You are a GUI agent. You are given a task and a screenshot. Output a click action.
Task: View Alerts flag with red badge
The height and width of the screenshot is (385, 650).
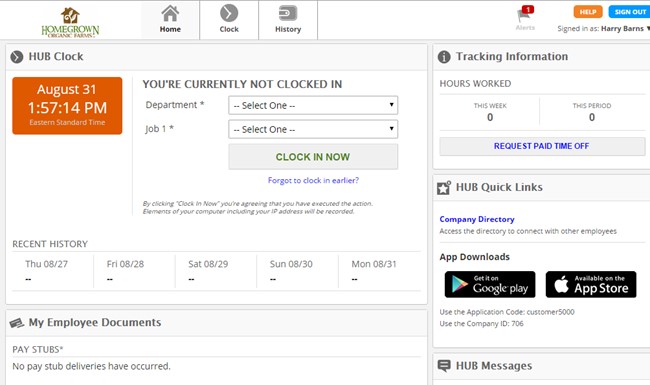(525, 14)
